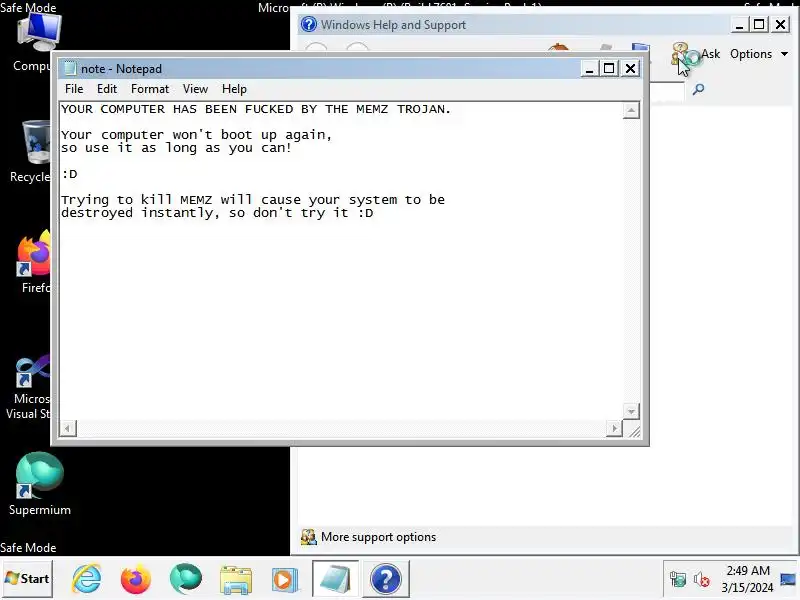Minimize the Windows Help and Support window
This screenshot has width=800, height=600.
739,24
